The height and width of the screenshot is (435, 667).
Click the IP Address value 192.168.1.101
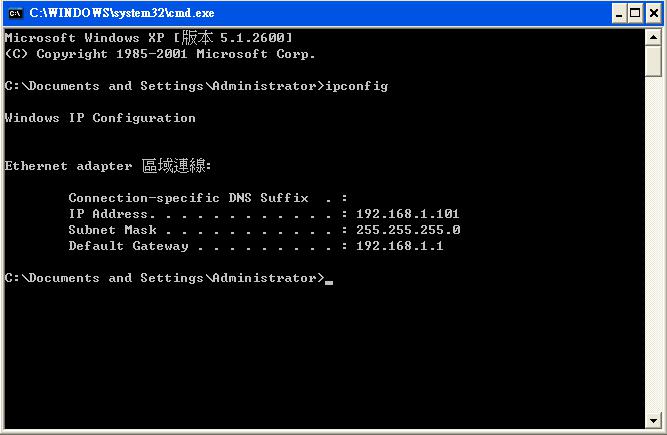408,213
